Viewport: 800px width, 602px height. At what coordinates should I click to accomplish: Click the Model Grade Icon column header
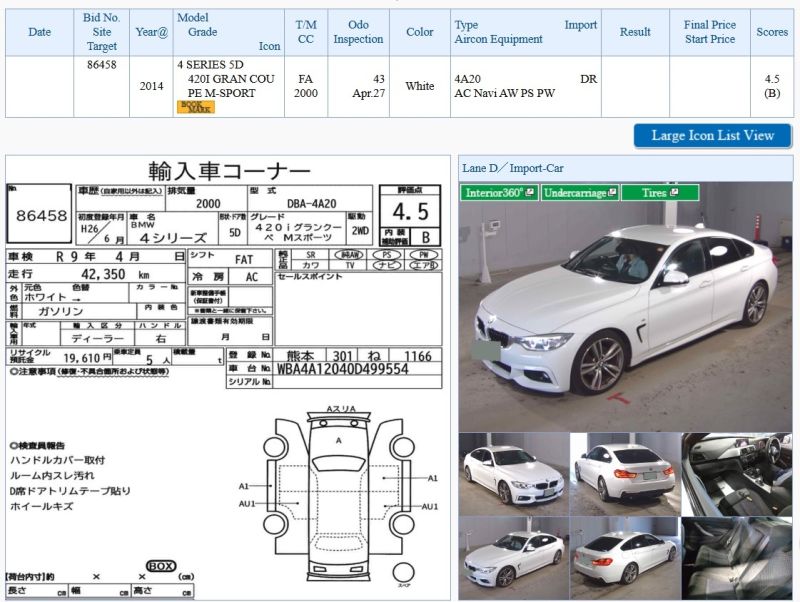(x=229, y=32)
